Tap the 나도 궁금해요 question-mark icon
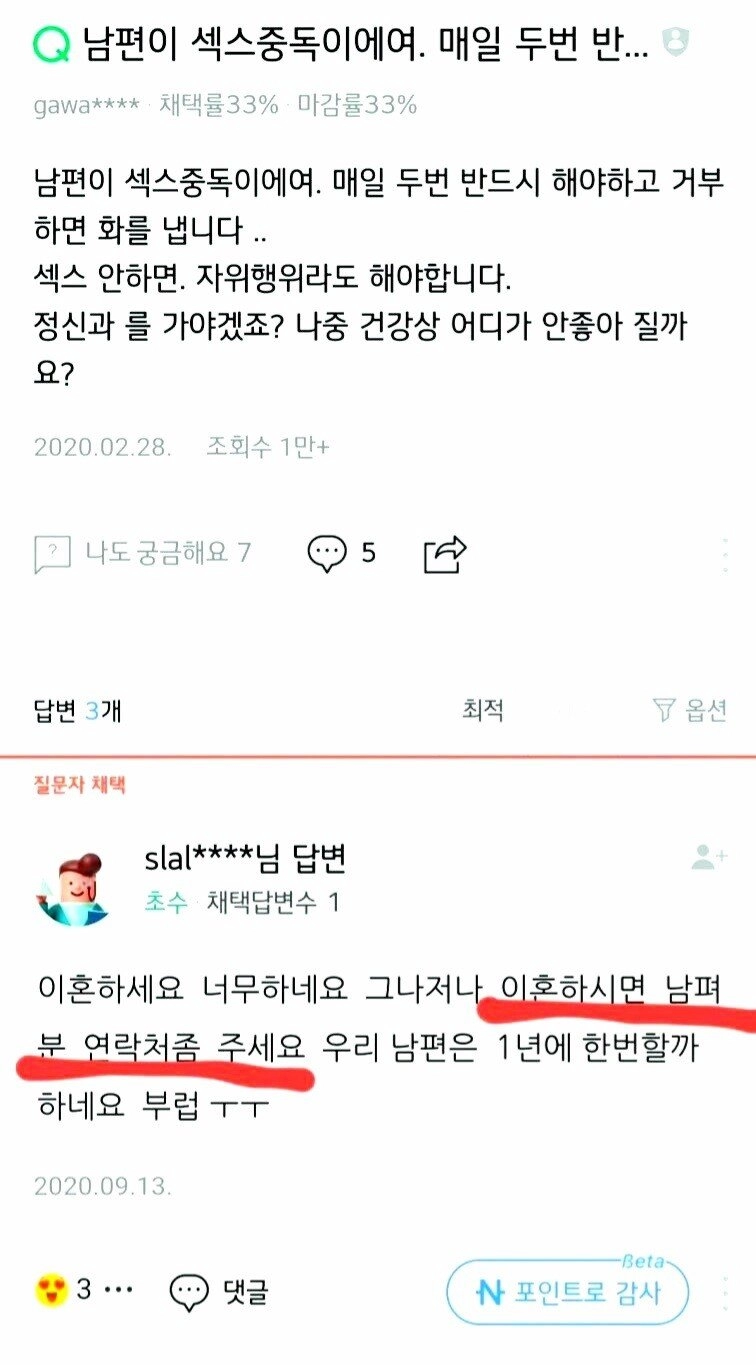Viewport: 756px width, 1365px height. (x=52, y=553)
